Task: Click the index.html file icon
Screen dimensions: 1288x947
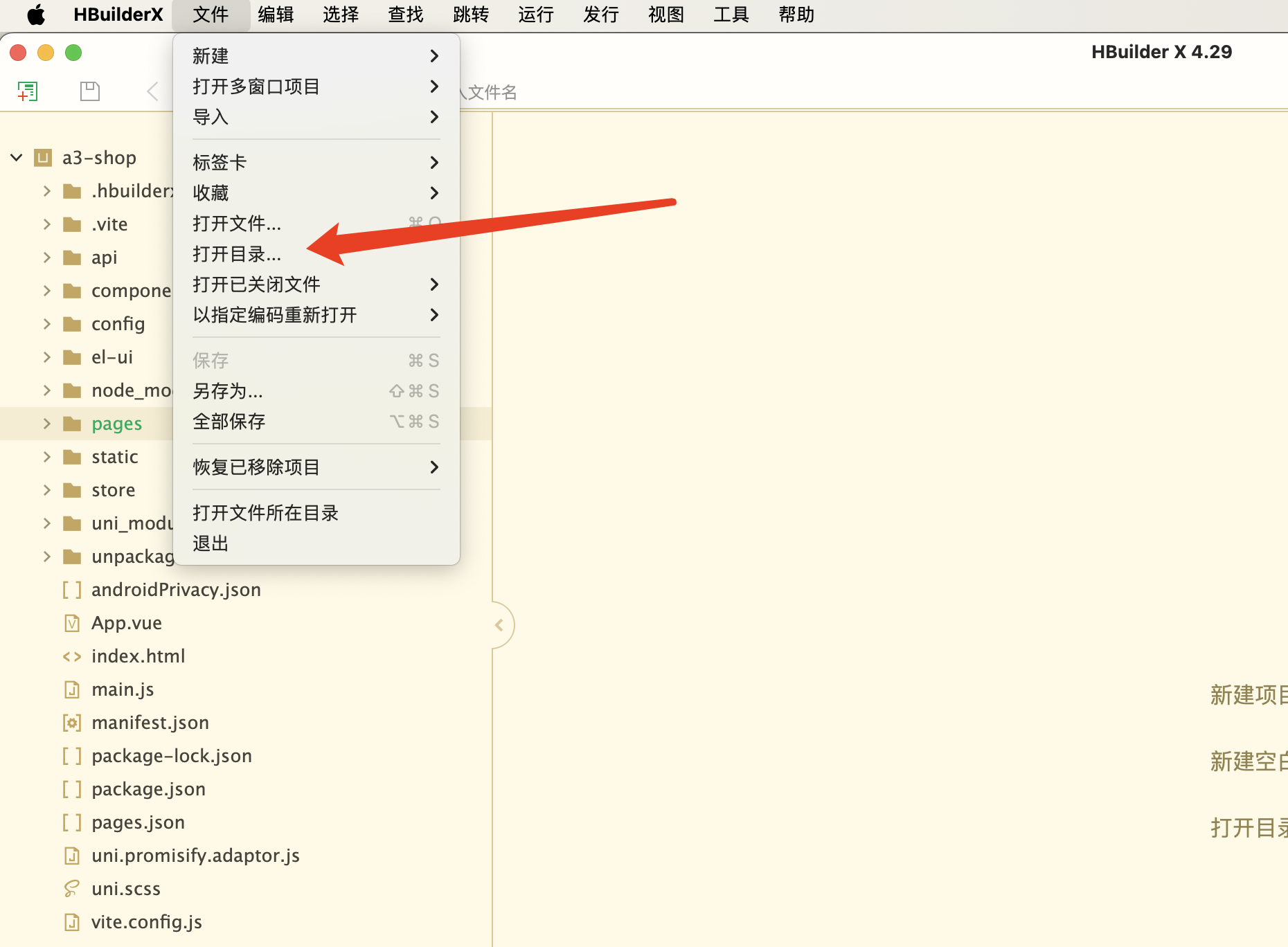Action: pyautogui.click(x=72, y=656)
